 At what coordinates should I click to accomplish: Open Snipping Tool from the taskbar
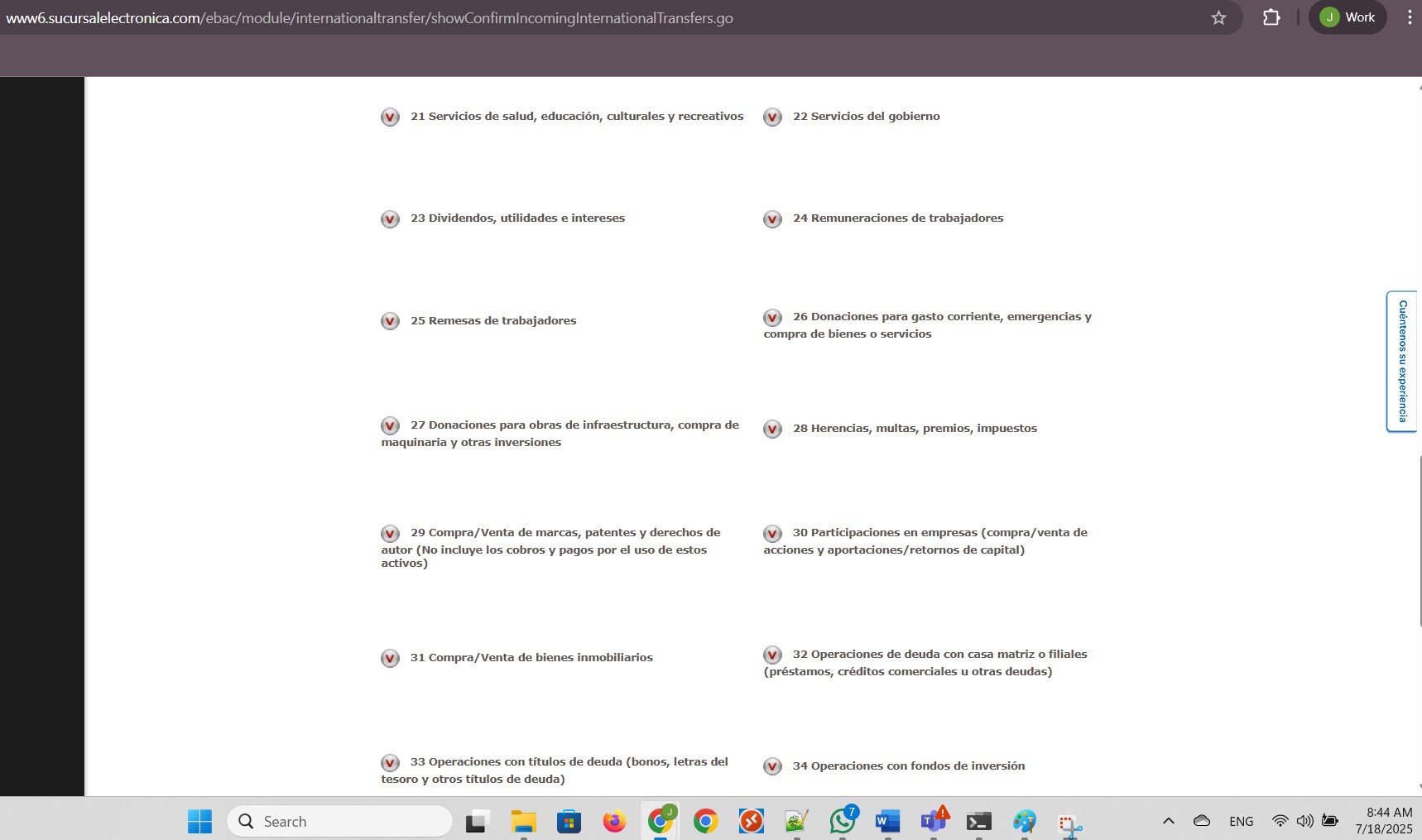(x=1069, y=823)
